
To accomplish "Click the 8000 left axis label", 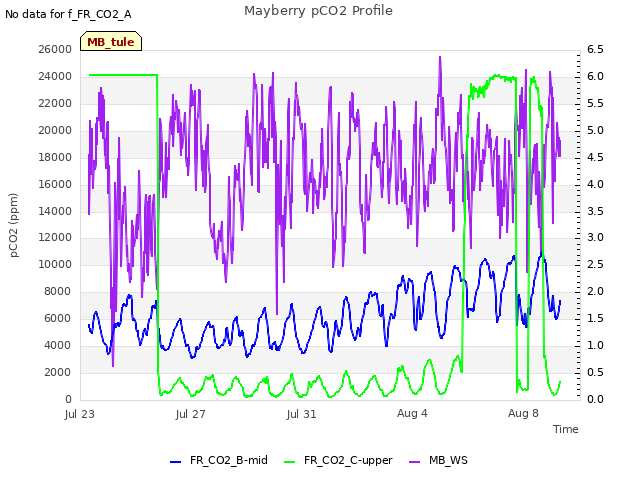I will pos(58,291).
